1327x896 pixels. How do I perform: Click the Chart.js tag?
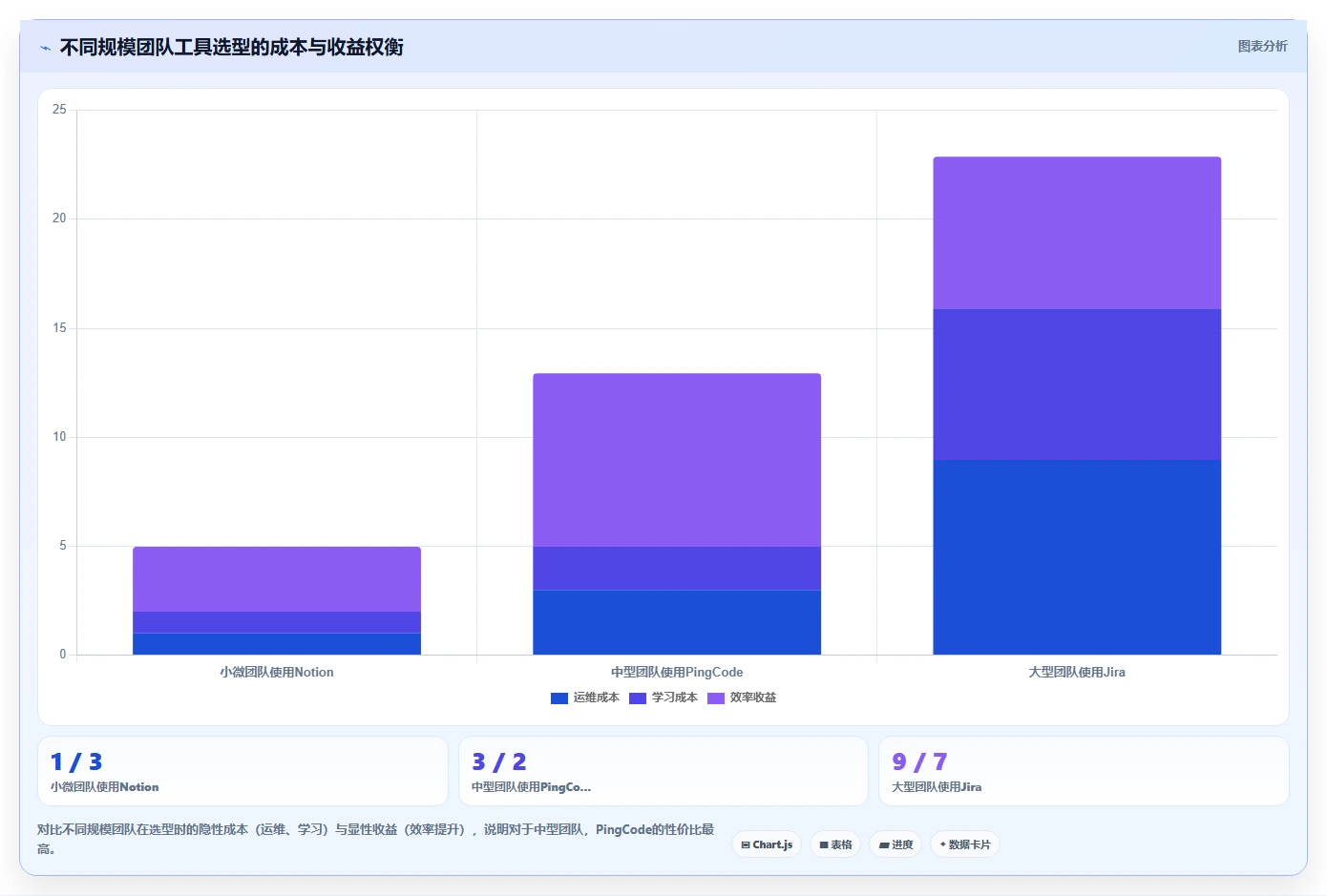[x=767, y=844]
